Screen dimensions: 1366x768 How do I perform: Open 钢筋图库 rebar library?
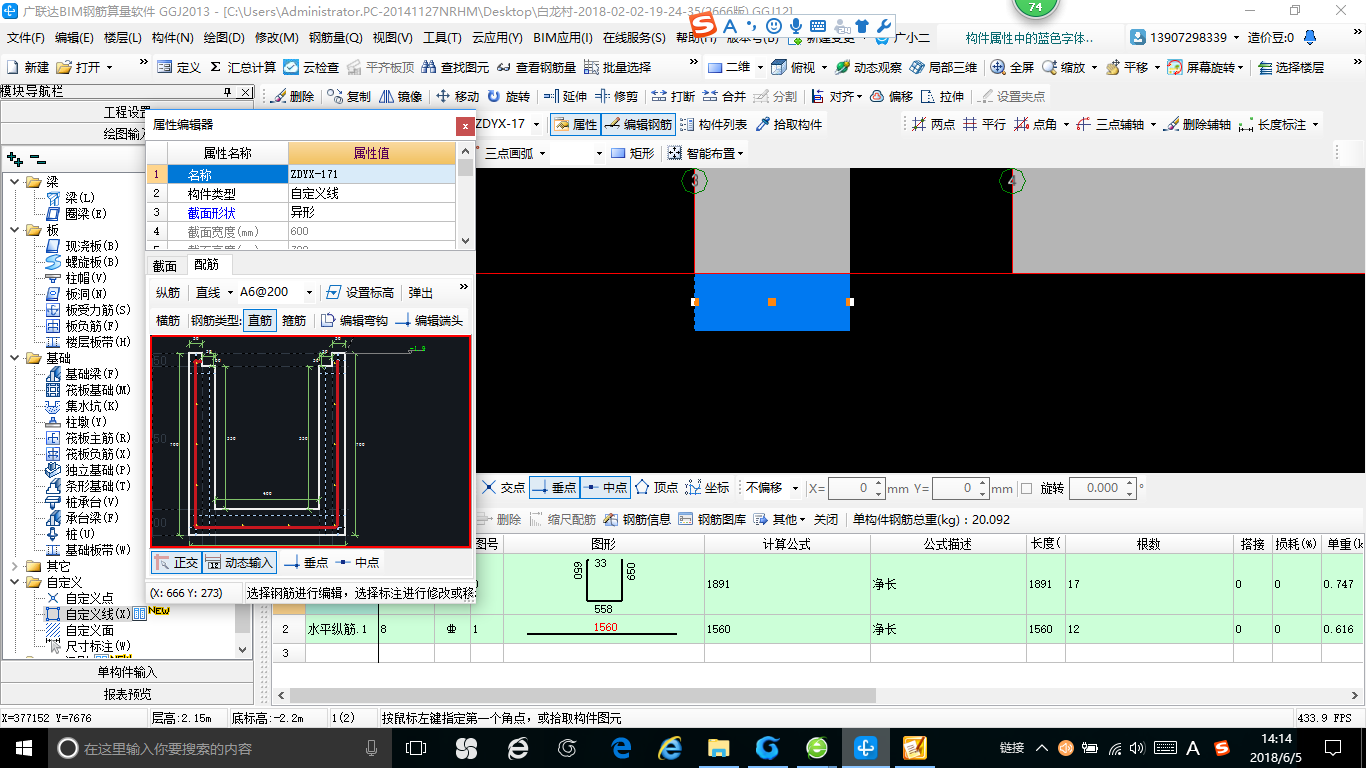pos(712,519)
